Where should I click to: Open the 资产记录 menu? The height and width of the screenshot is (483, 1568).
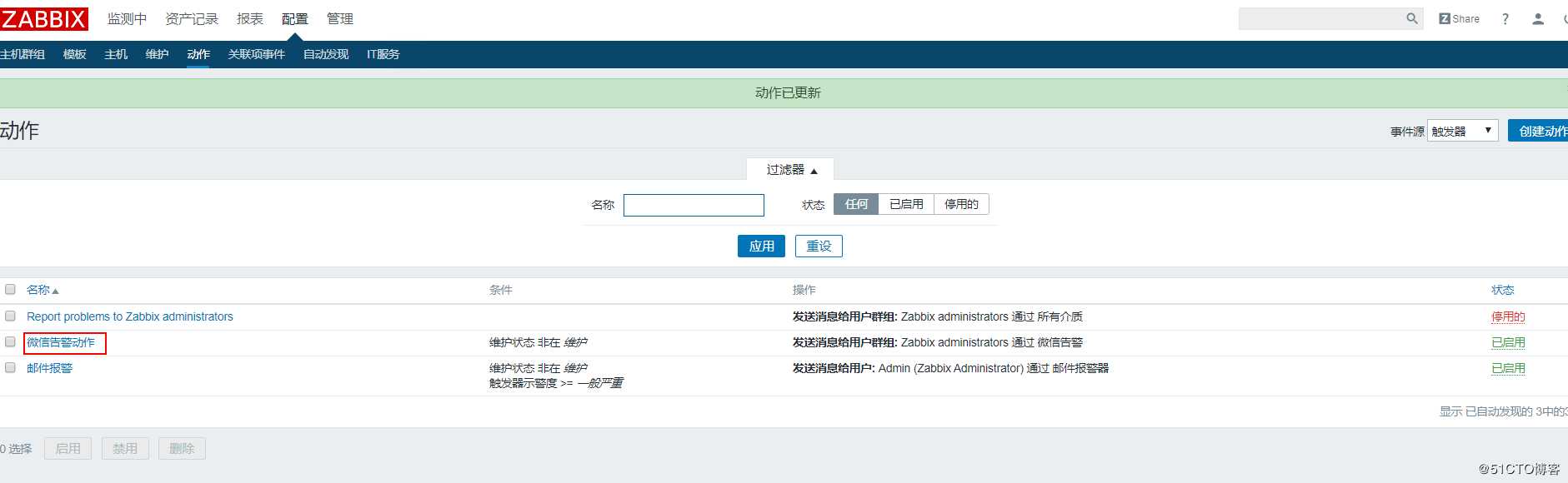pos(192,18)
